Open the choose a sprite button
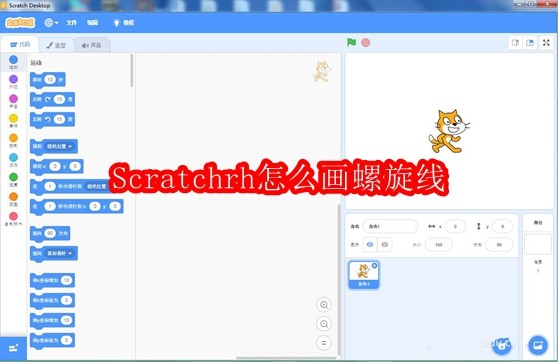Screen dimensions: 558x362 pyautogui.click(x=501, y=345)
